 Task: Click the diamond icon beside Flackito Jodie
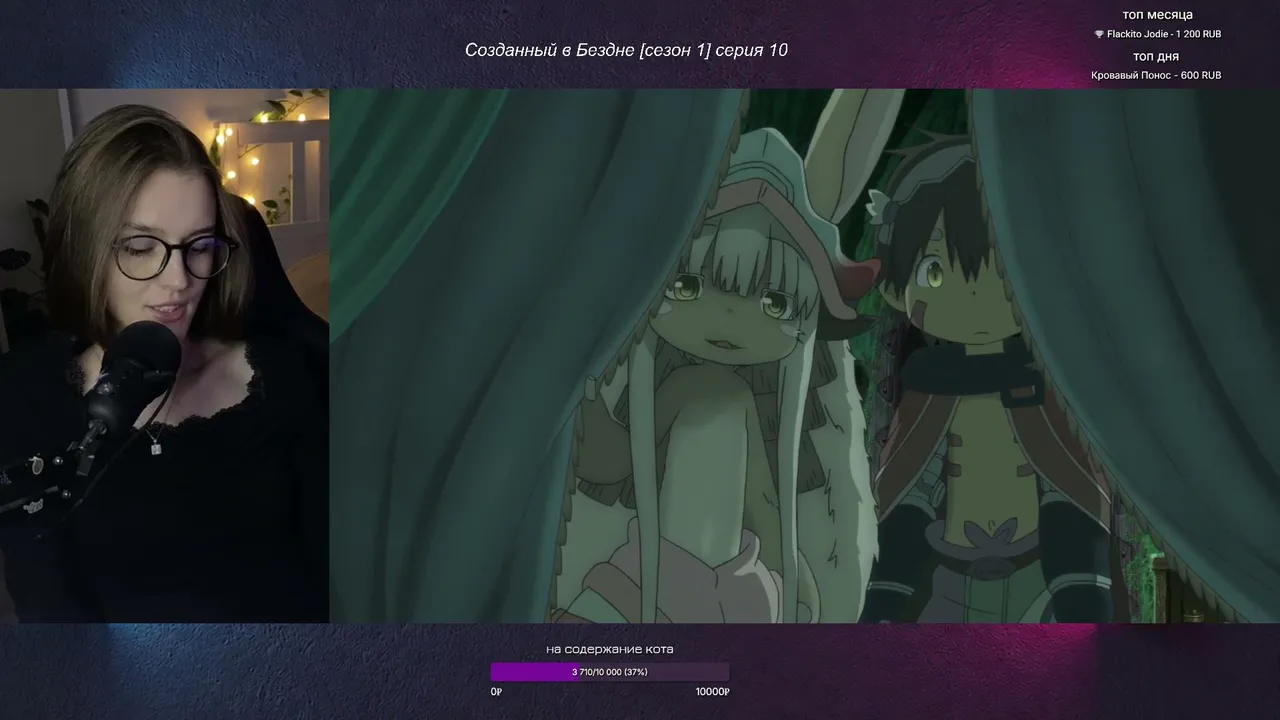[x=1099, y=34]
